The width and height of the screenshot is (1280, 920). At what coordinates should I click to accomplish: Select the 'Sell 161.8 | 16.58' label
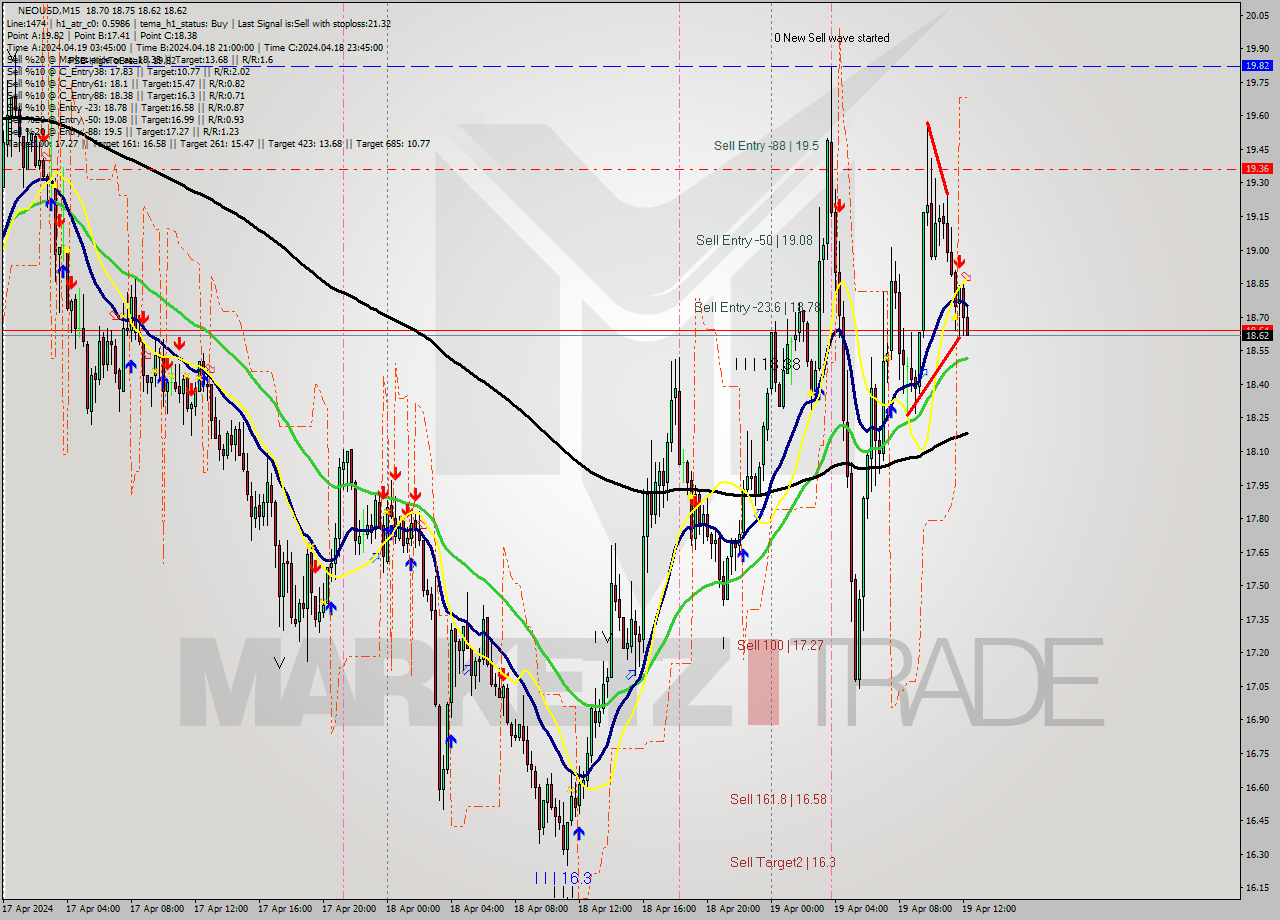pyautogui.click(x=778, y=799)
